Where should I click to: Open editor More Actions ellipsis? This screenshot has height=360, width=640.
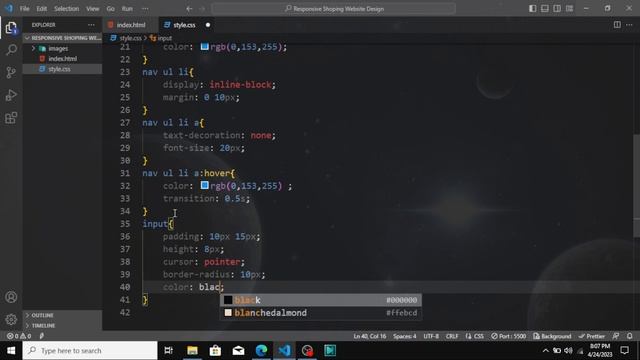629,25
